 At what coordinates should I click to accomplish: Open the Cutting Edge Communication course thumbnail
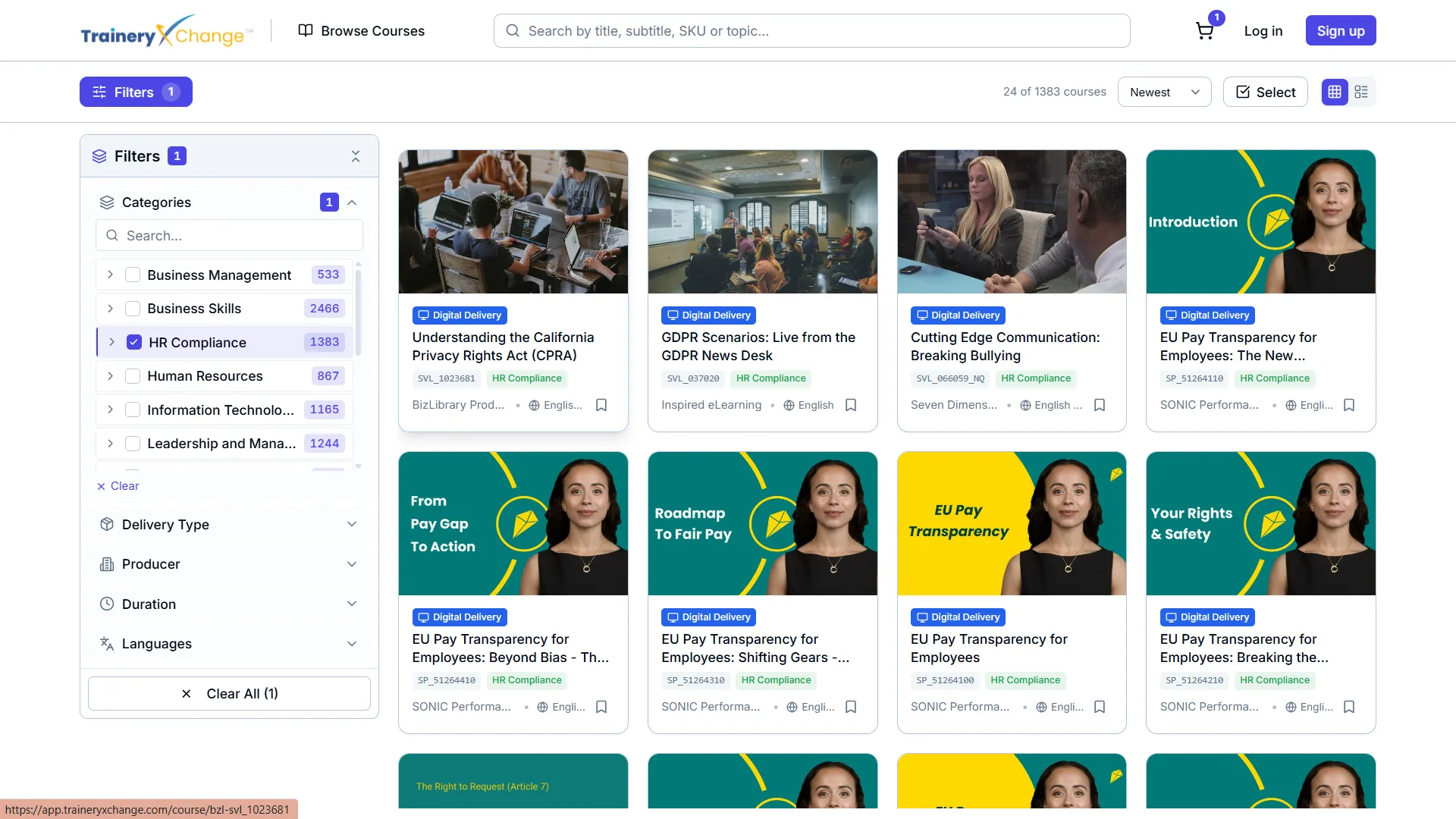click(x=1012, y=221)
